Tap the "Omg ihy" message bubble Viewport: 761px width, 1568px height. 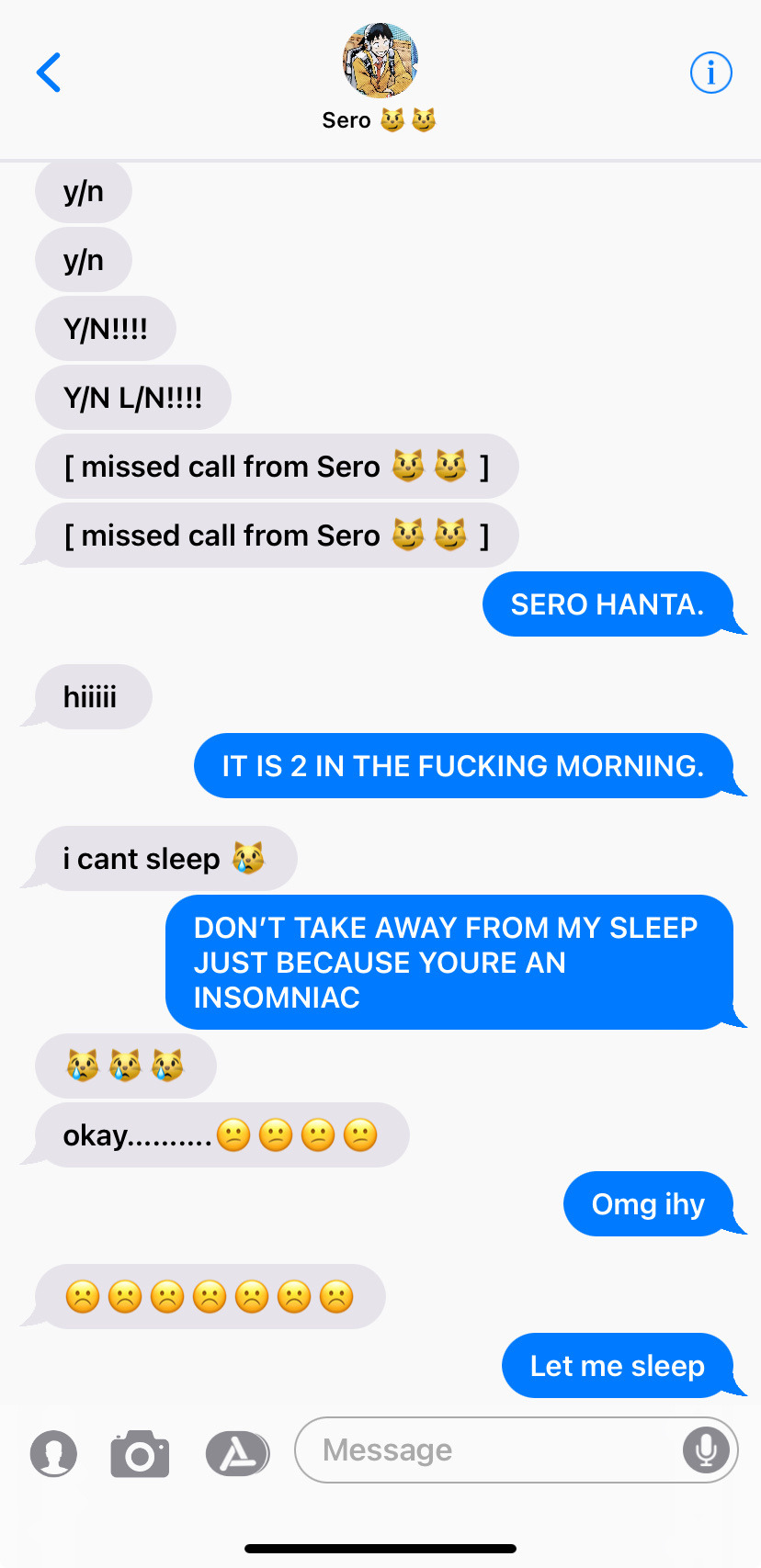tap(648, 1203)
